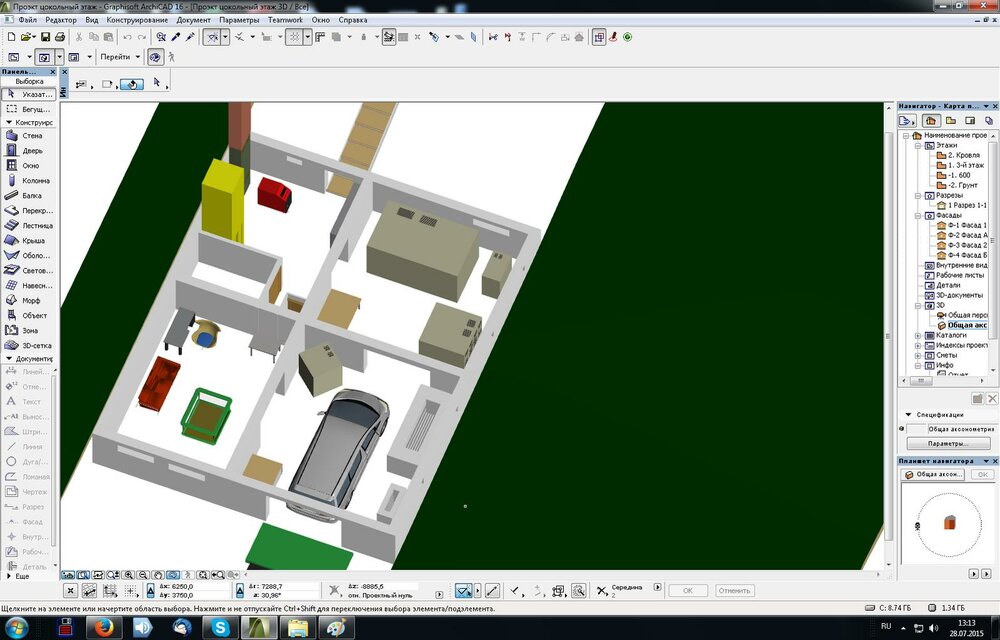Open Firefox from the Windows taskbar
This screenshot has height=640, width=1000.
104,627
